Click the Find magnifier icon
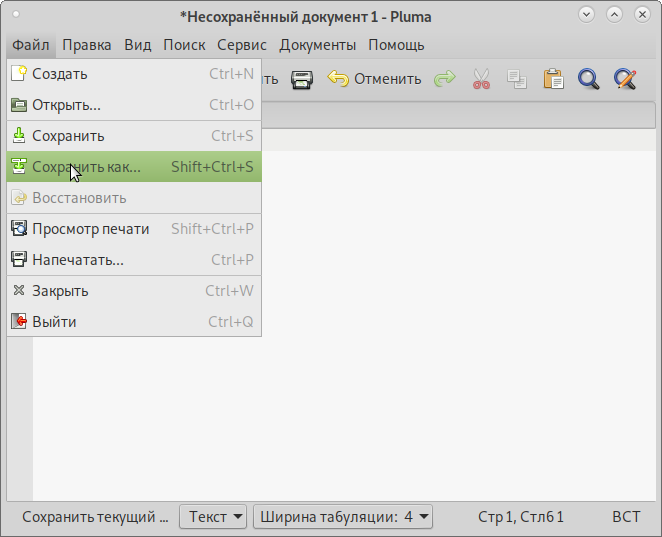662x537 pixels. tap(588, 79)
